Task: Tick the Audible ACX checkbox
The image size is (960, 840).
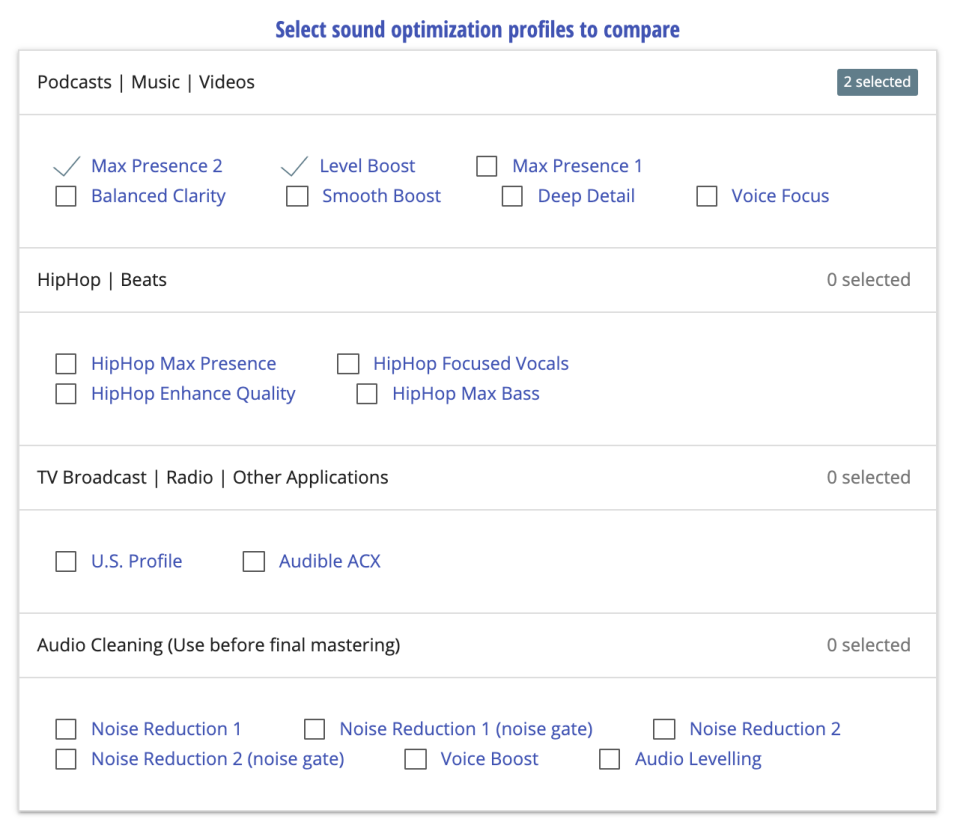Action: [254, 562]
